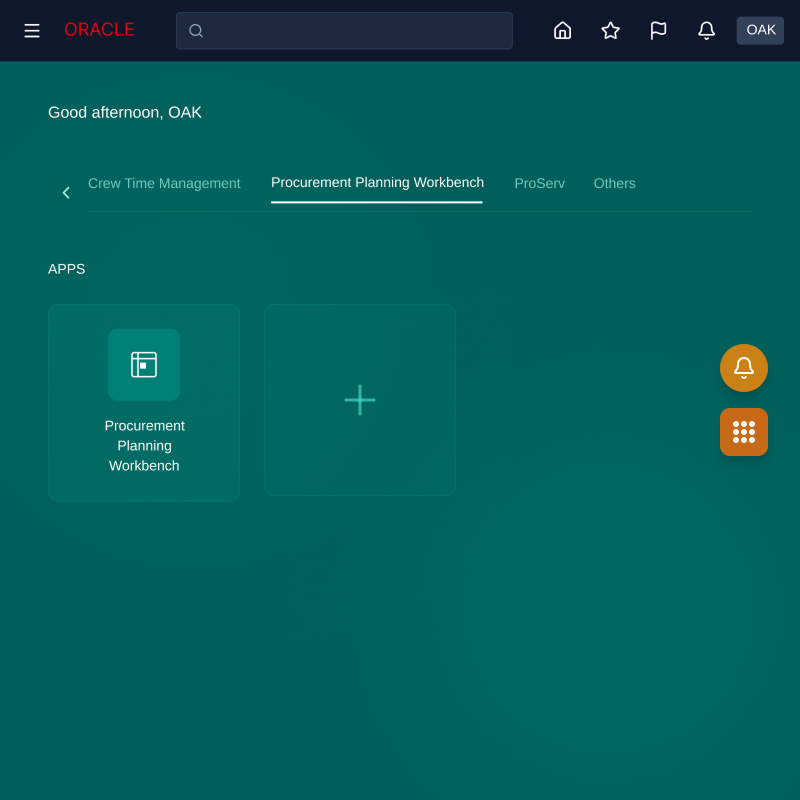Go to Home via house icon
The width and height of the screenshot is (800, 800).
(x=562, y=31)
